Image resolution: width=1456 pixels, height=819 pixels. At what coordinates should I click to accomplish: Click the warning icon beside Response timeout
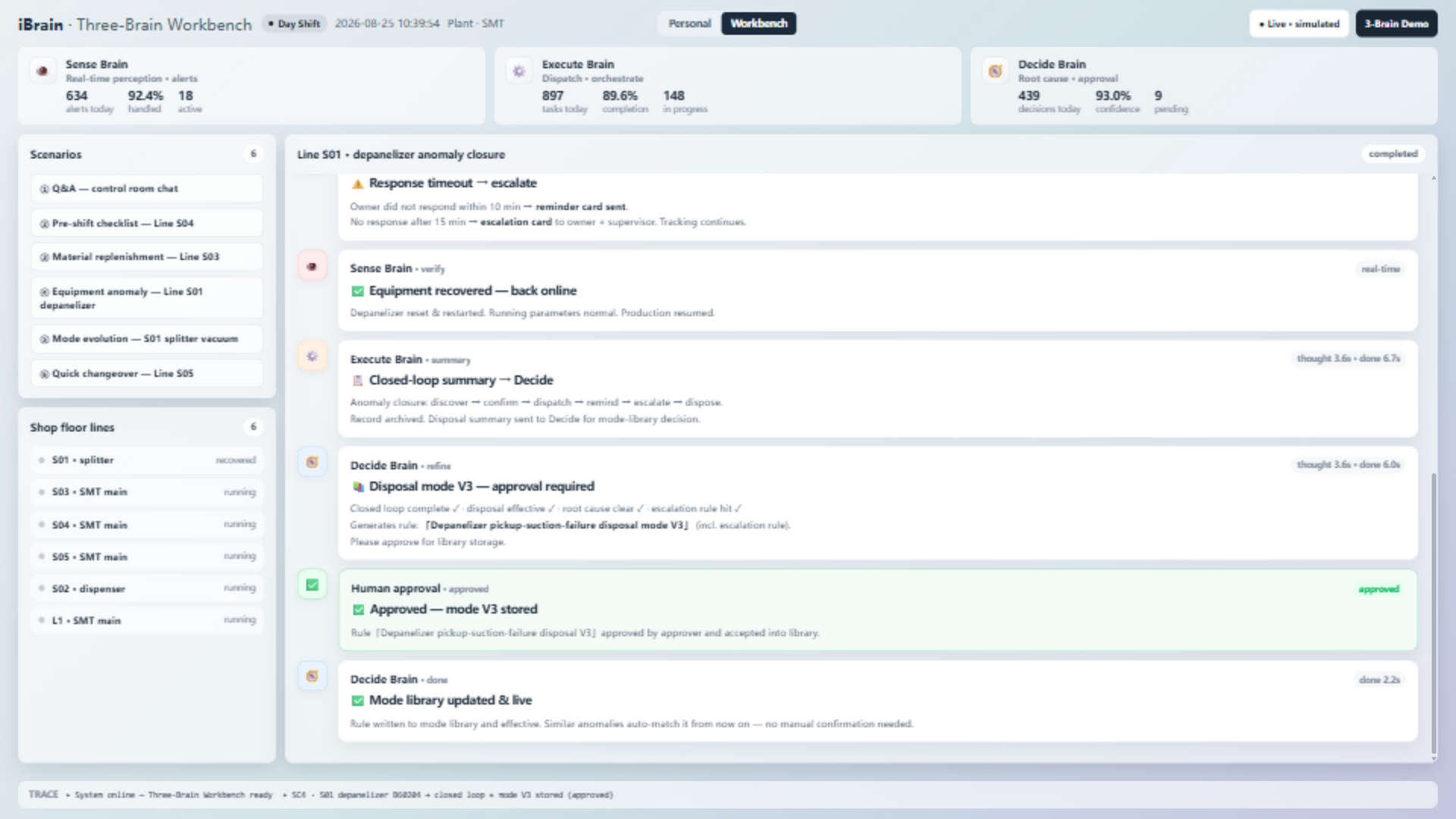click(x=357, y=184)
